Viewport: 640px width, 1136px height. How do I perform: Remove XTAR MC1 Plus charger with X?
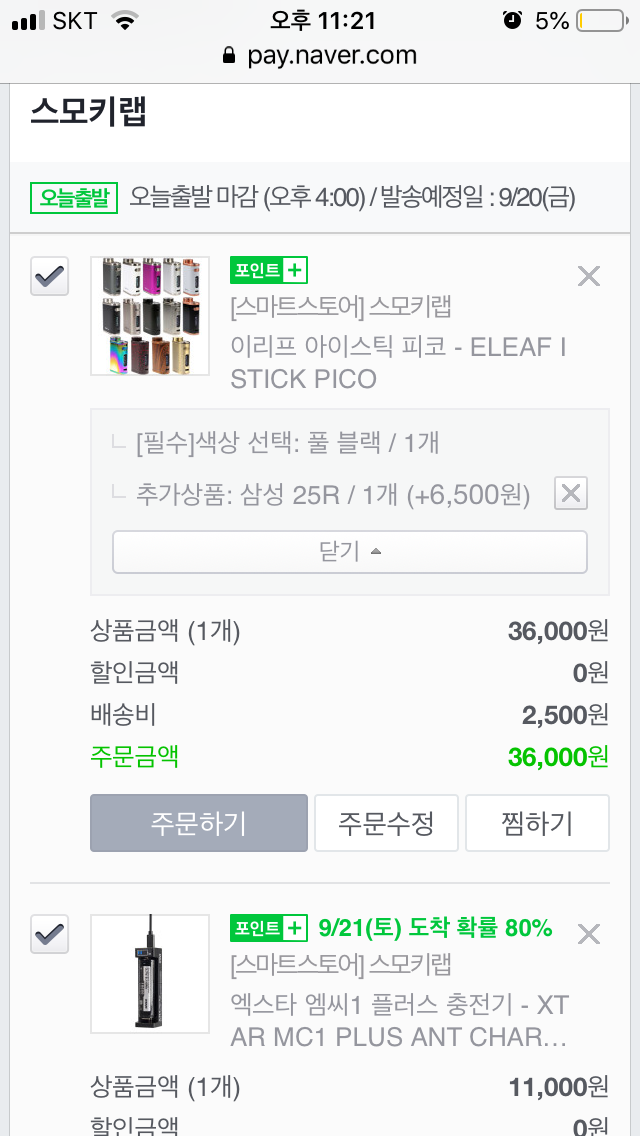point(589,934)
